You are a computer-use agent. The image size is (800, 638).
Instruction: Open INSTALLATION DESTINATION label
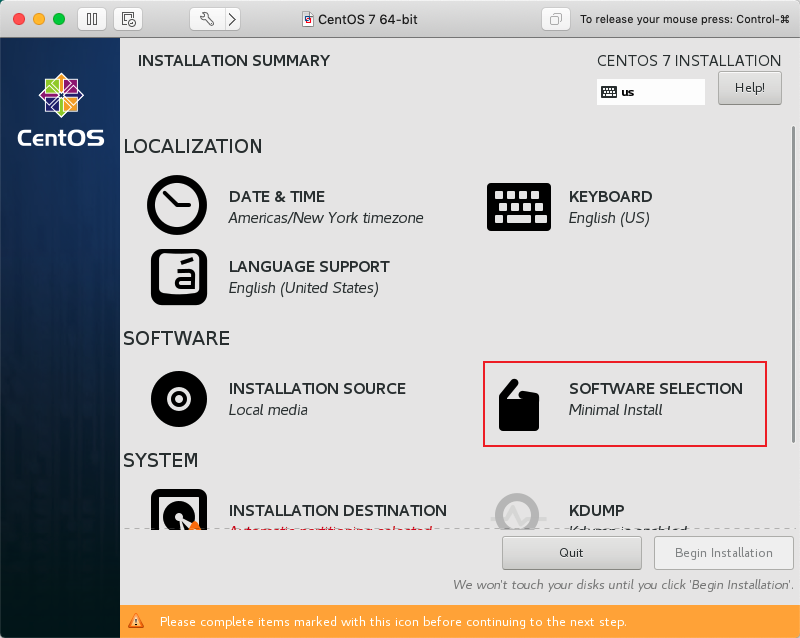click(x=338, y=510)
